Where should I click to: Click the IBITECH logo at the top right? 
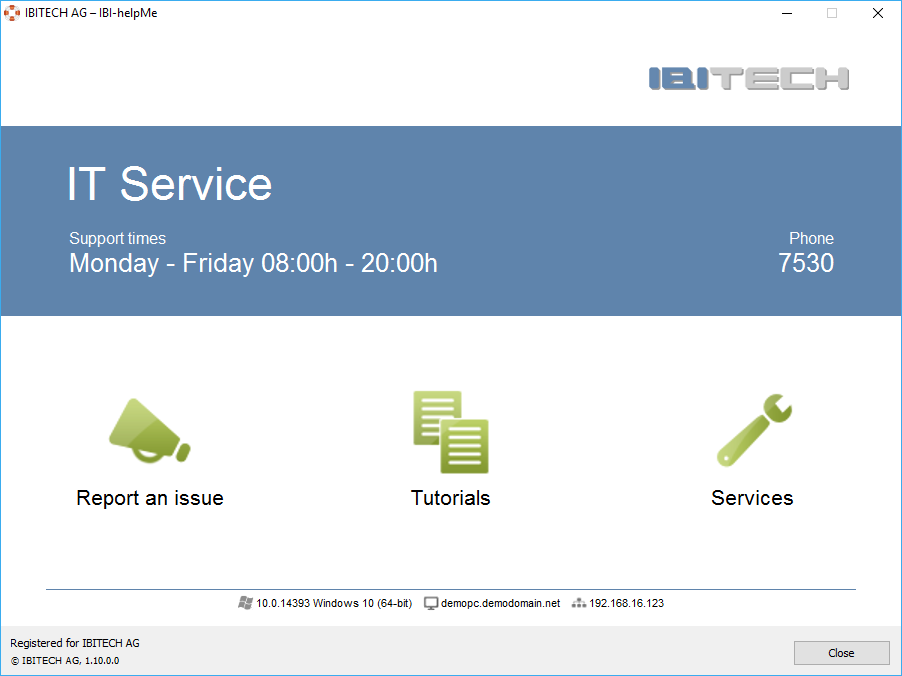pyautogui.click(x=748, y=78)
